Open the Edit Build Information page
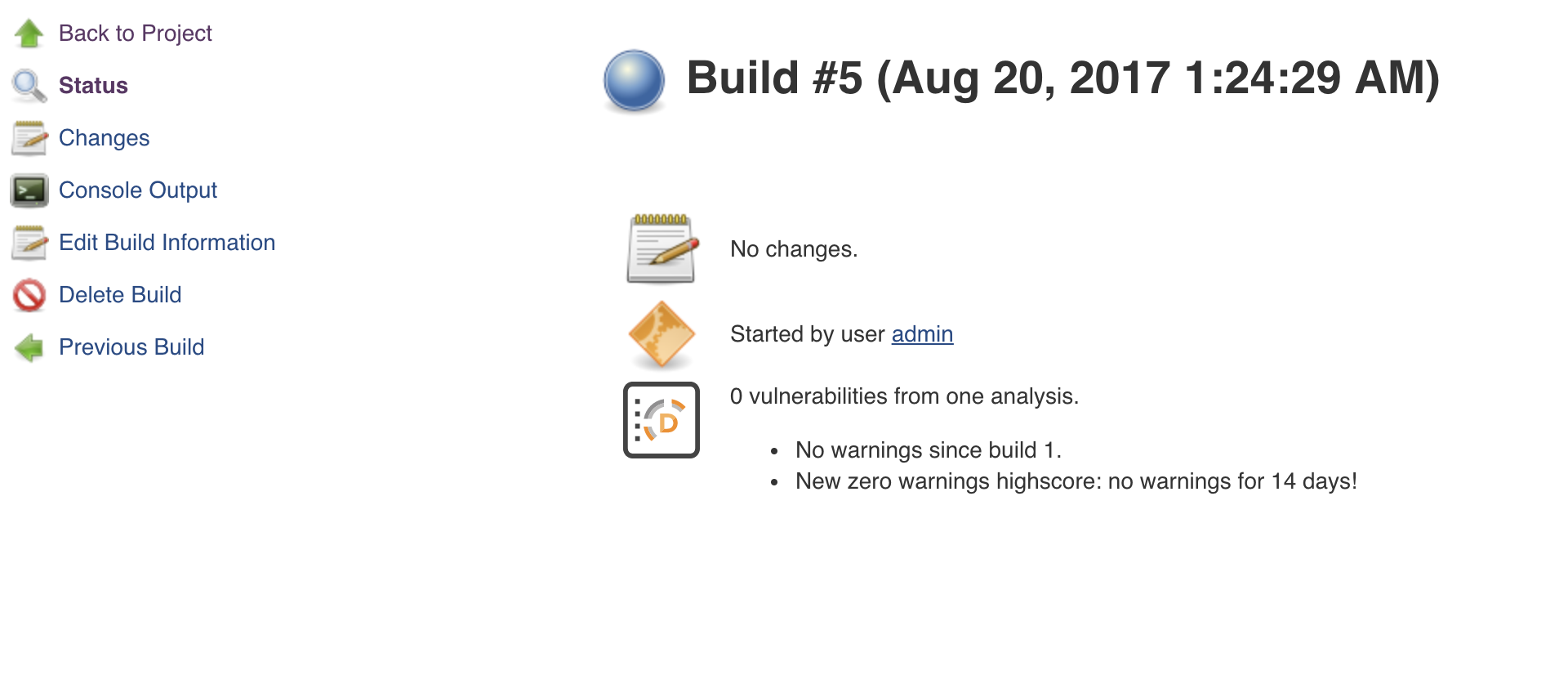This screenshot has width=1568, height=693. pos(167,242)
